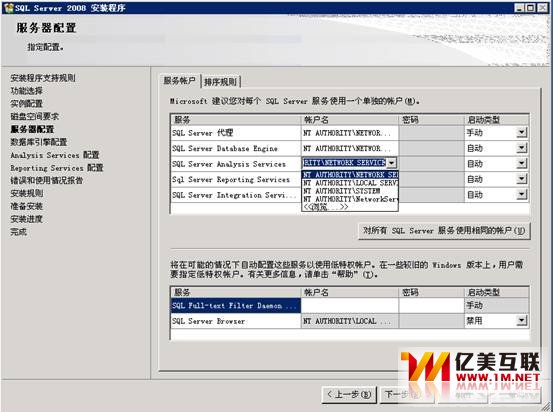Image resolution: width=553 pixels, height=412 pixels.
Task: Click 错误和使用情况报告 step in sidebar
Action: pos(46,180)
